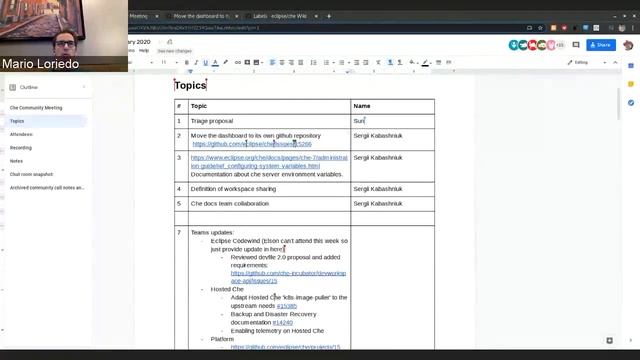Screen dimensions: 640x360
Task: Switch to the Meeting browser tab
Action: [x=143, y=16]
